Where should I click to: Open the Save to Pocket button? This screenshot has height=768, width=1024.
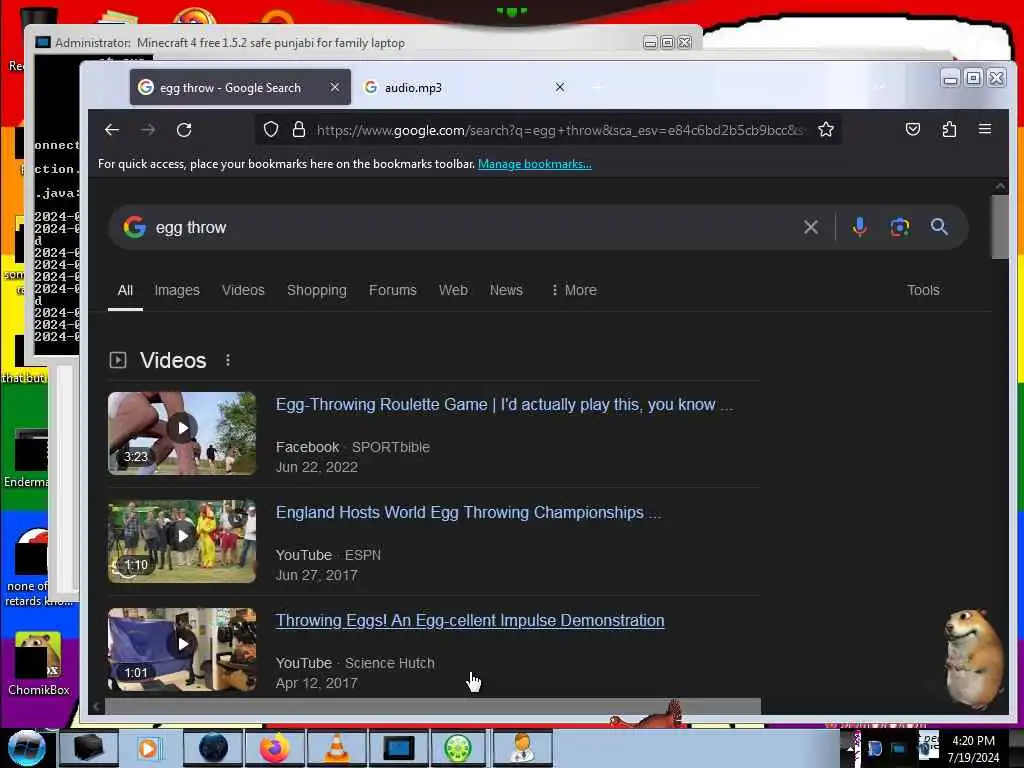point(912,129)
